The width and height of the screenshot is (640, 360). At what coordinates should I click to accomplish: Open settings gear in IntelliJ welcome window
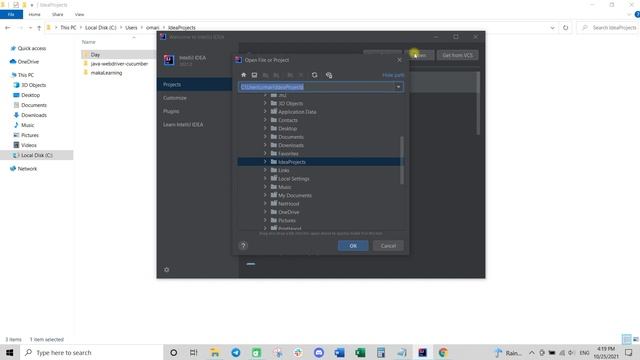pyautogui.click(x=167, y=270)
